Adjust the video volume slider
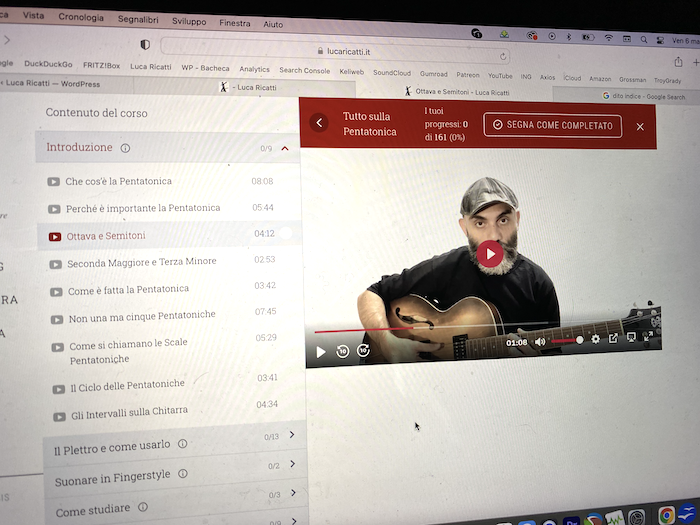 click(566, 341)
